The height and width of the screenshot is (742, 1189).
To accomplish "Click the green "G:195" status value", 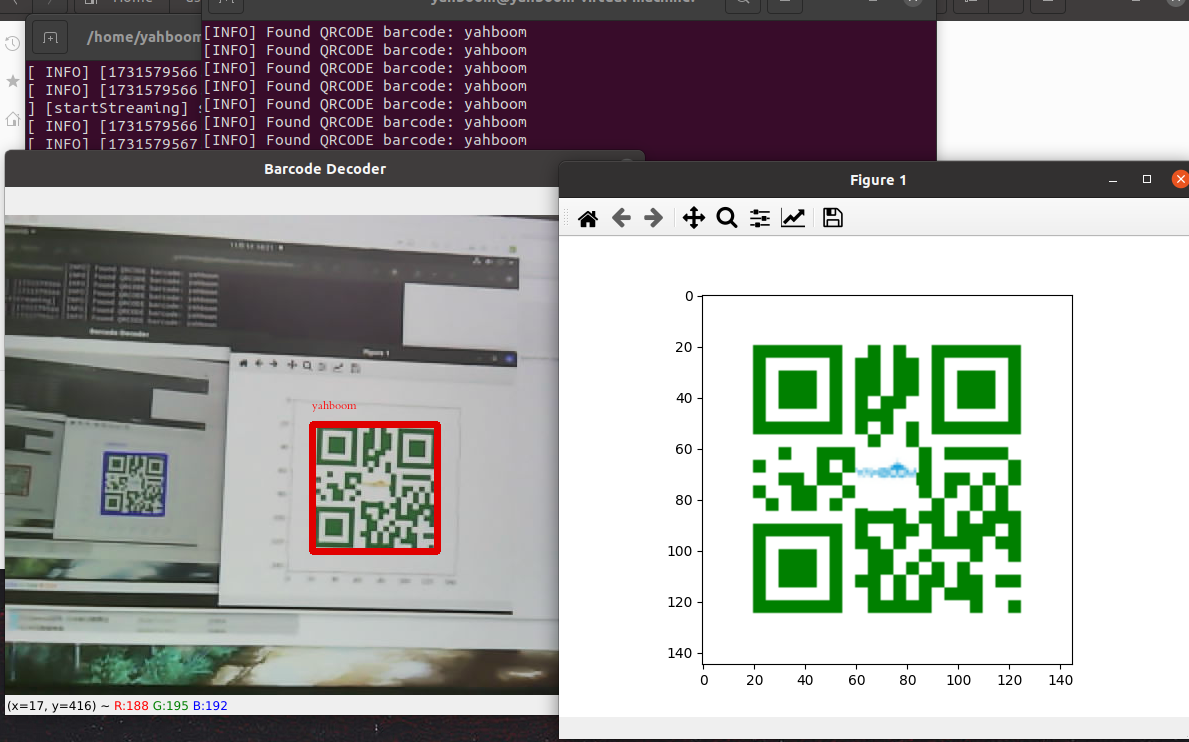I will [171, 706].
